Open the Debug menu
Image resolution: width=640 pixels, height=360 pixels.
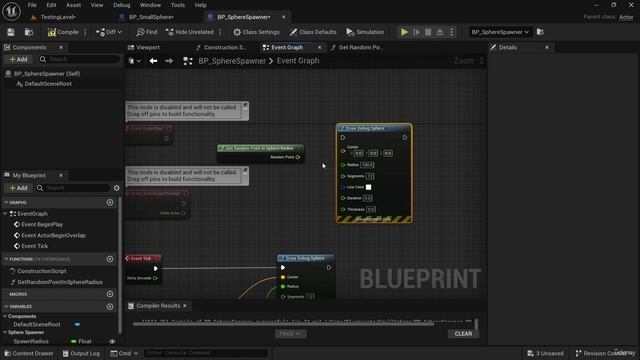pos(122,5)
